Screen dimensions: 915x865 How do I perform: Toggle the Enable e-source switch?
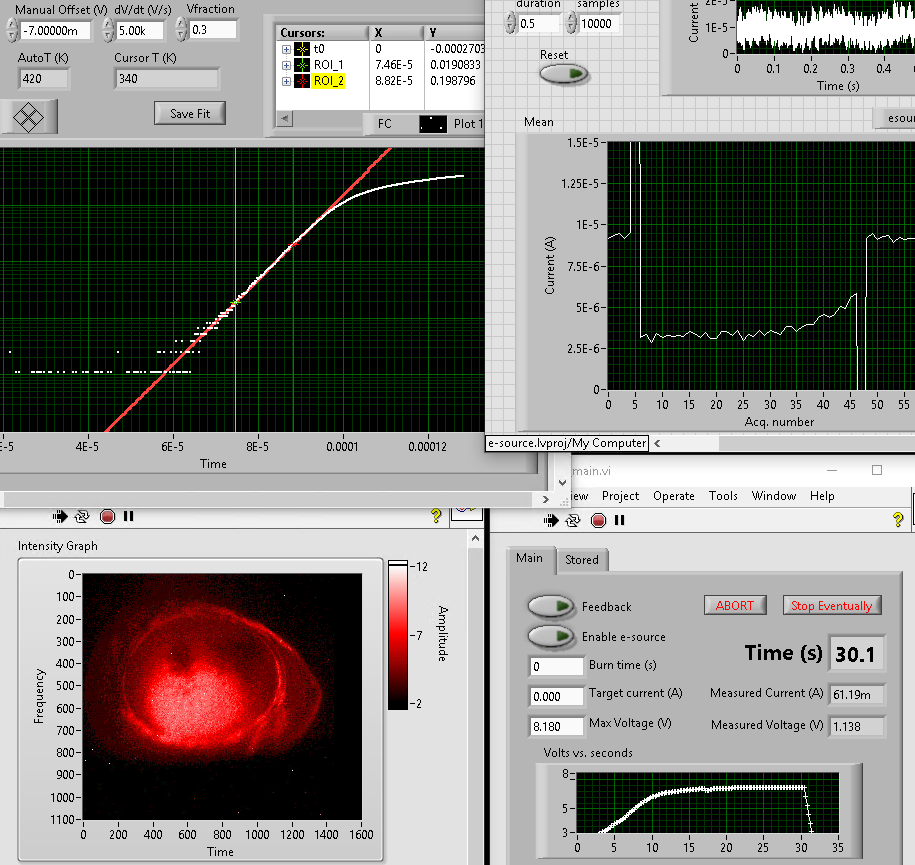[x=551, y=636]
